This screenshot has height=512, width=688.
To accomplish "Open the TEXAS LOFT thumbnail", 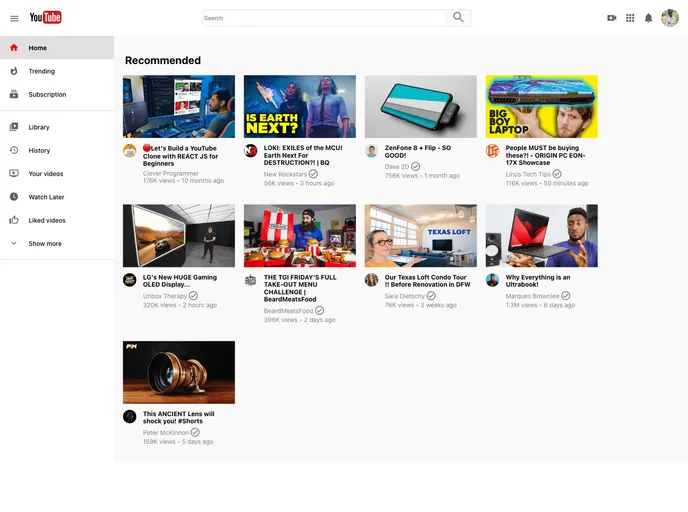I will pos(421,236).
